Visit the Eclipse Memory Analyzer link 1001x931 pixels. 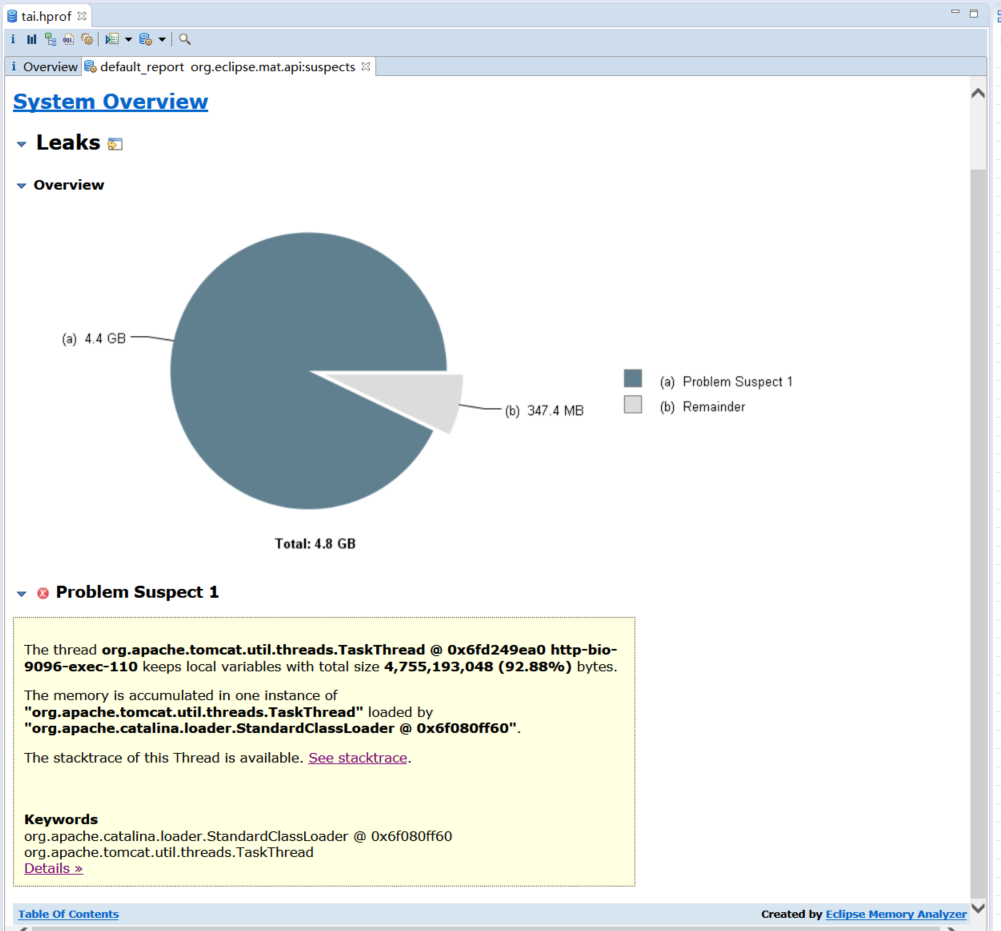coord(896,914)
